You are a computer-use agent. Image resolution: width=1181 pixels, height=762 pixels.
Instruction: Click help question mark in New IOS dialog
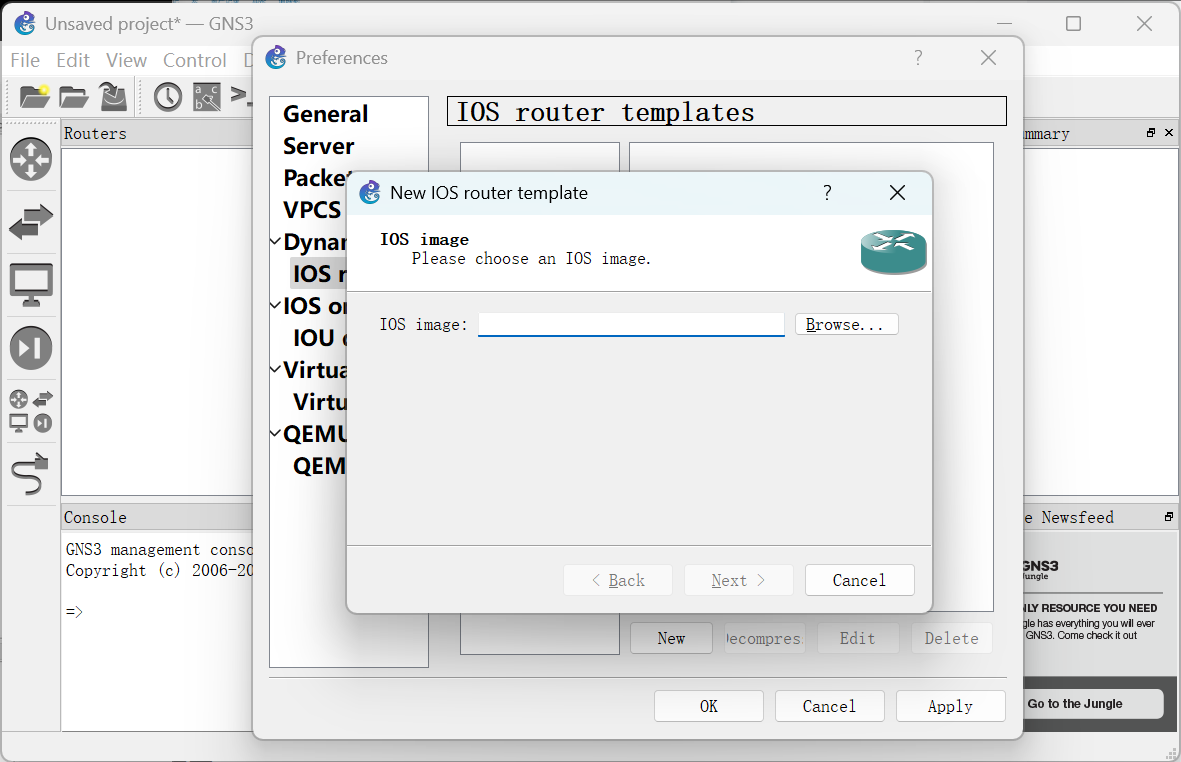click(x=827, y=193)
